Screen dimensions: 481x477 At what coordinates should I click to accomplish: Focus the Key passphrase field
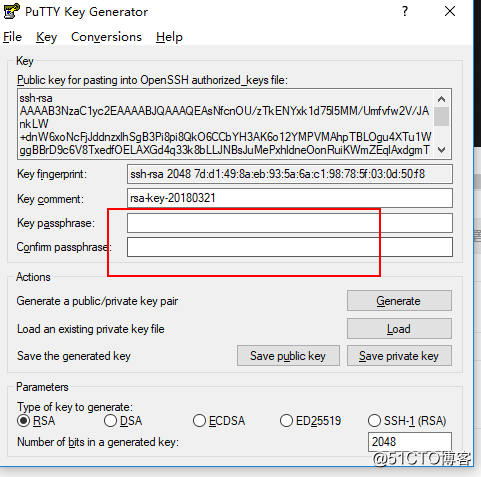click(290, 223)
